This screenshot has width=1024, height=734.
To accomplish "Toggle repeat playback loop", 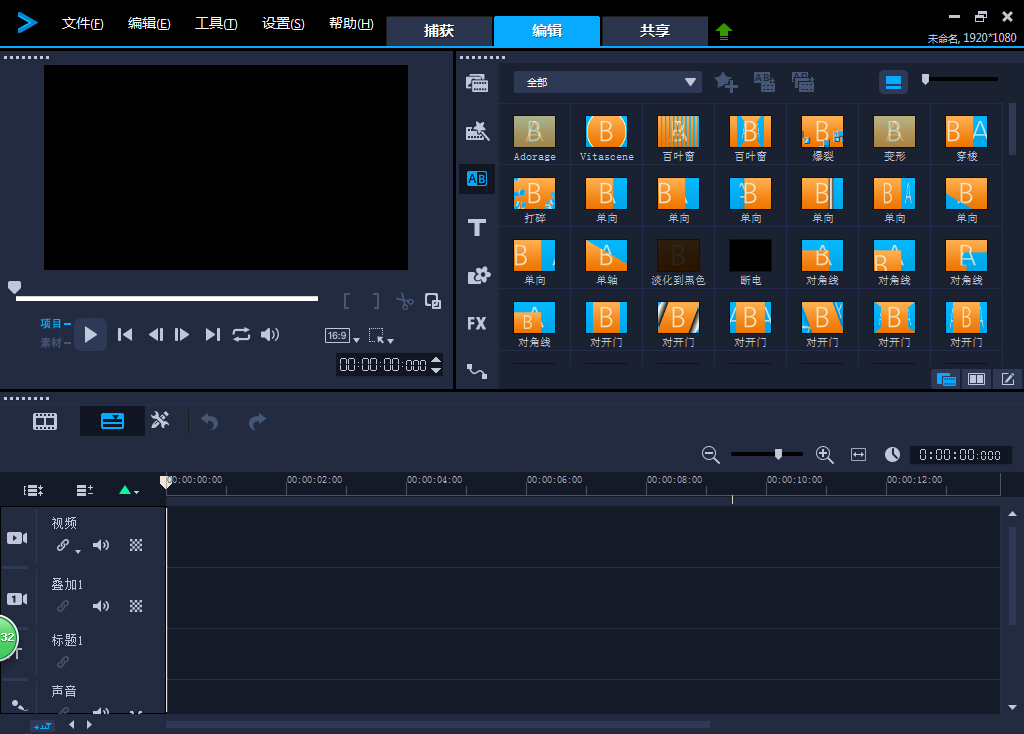I will (241, 334).
